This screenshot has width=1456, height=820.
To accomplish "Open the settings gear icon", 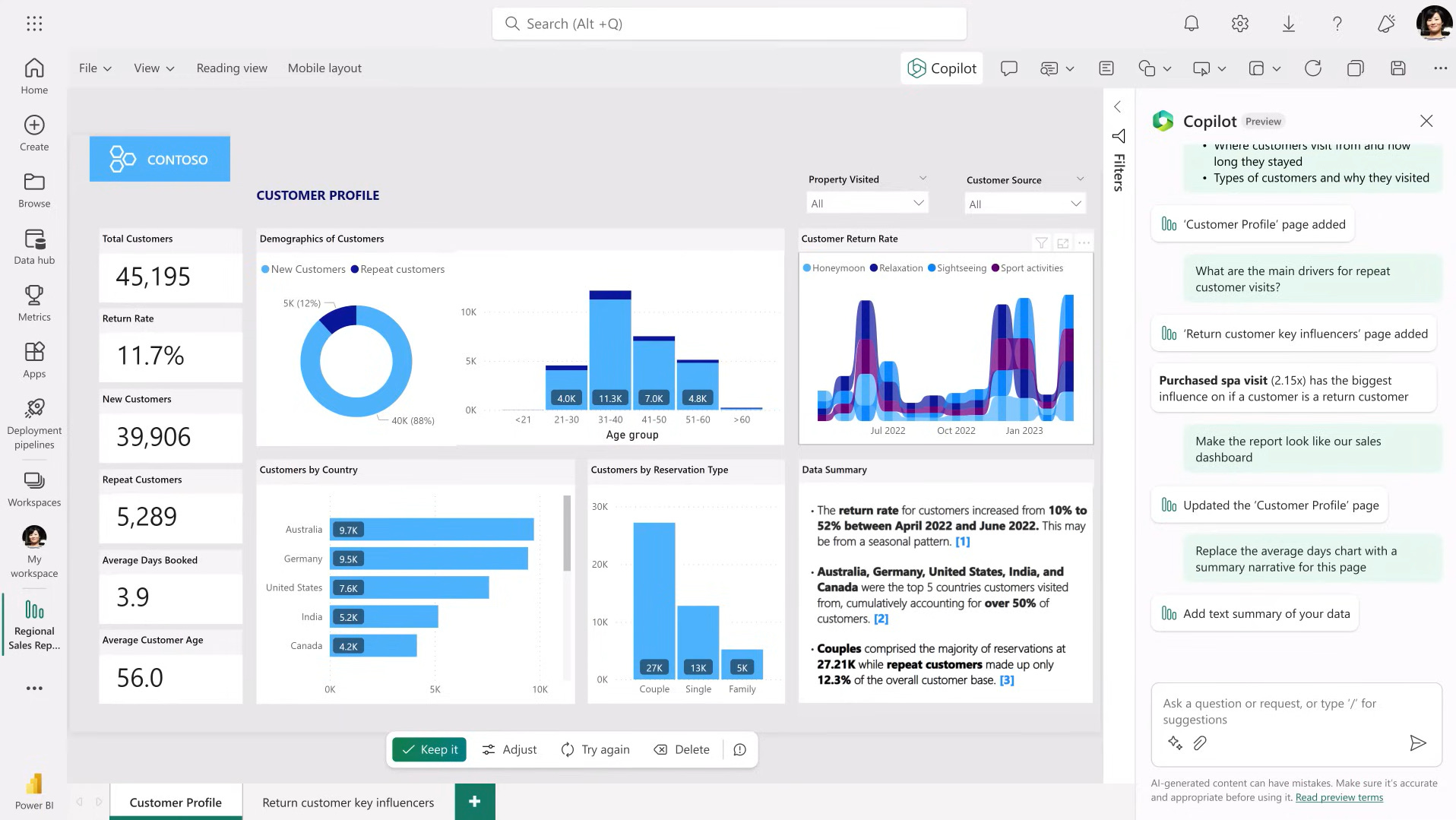I will point(1240,24).
